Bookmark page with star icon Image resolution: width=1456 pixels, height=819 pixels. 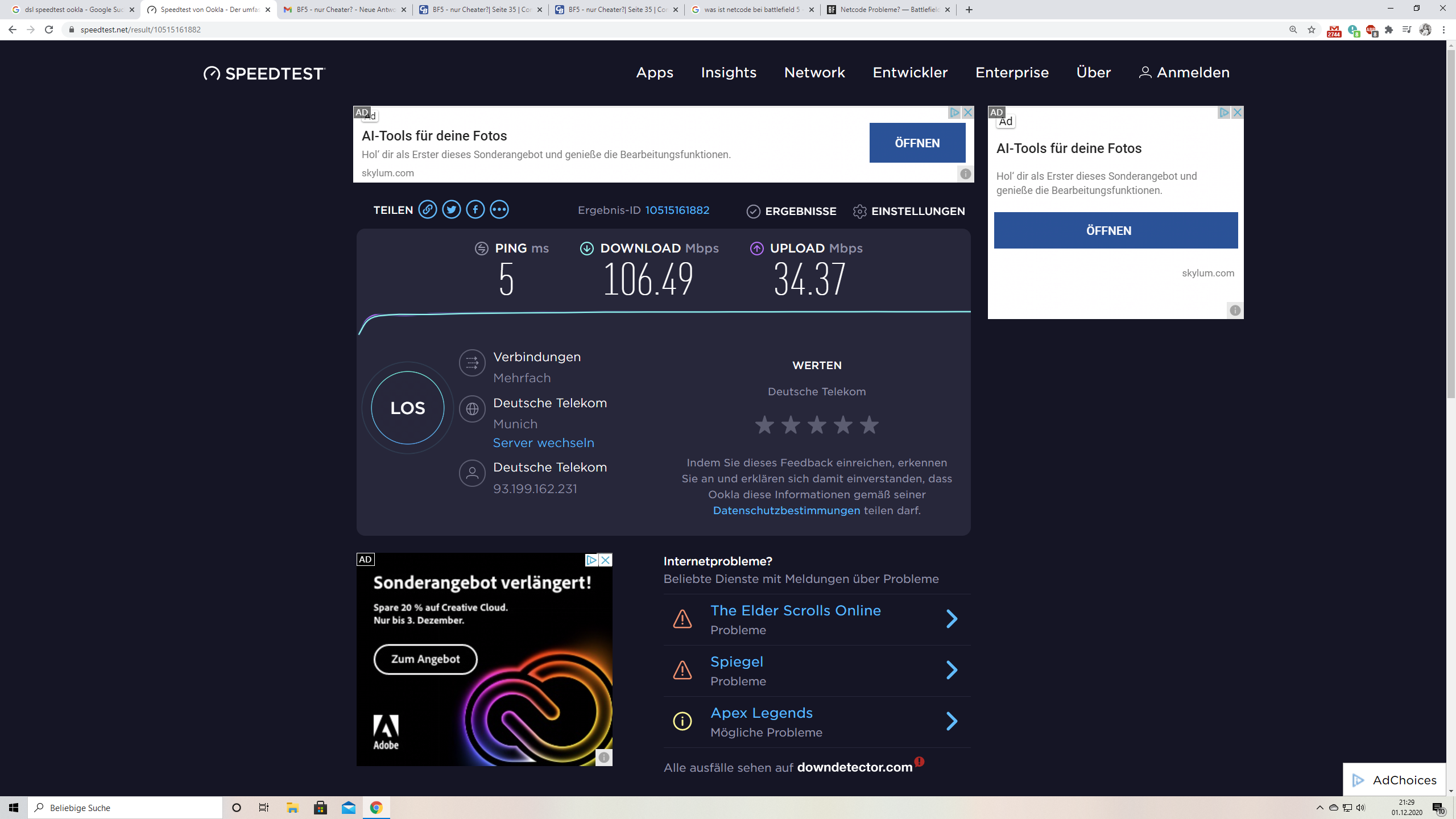tap(1312, 30)
